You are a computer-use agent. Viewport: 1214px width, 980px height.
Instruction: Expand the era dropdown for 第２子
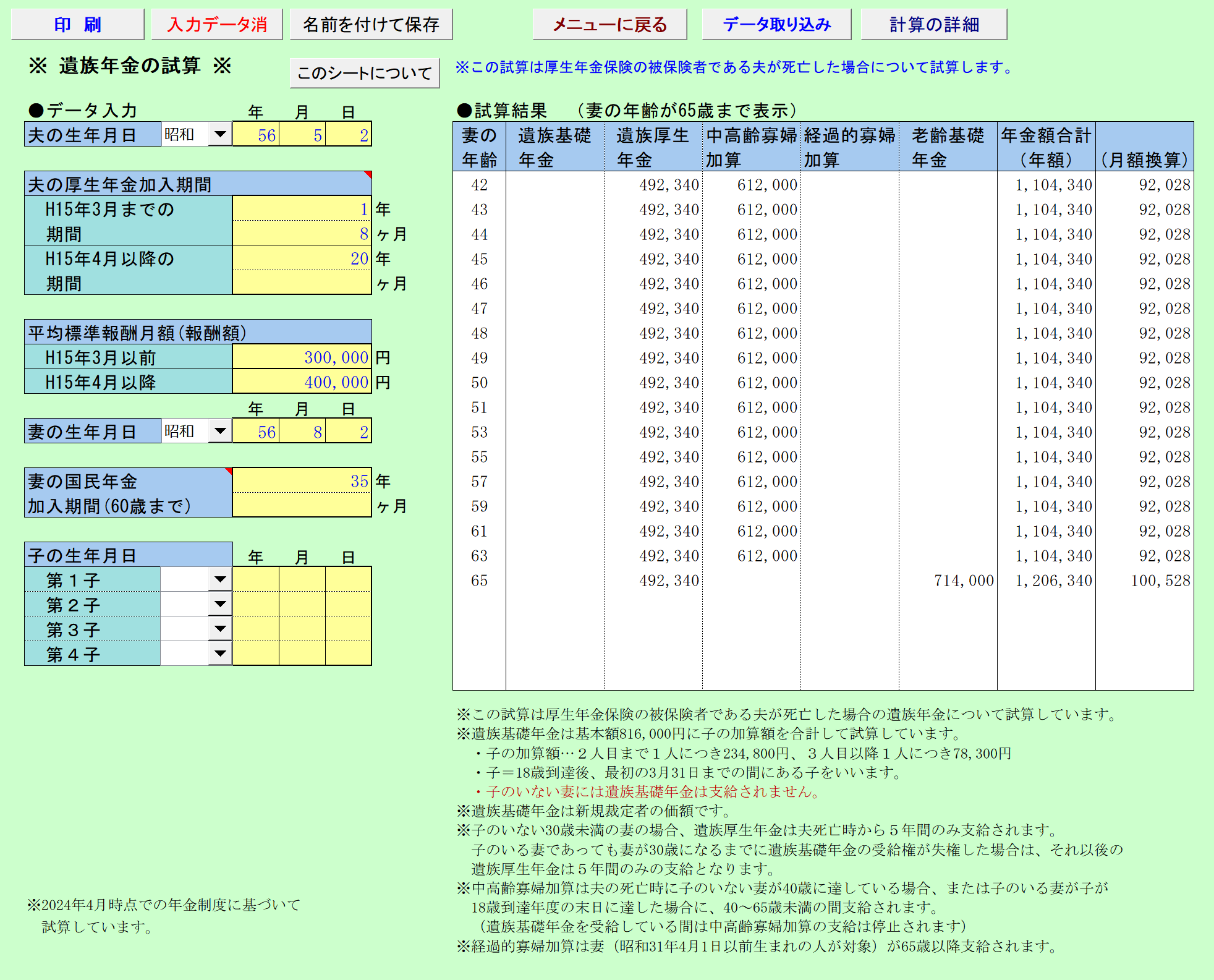(219, 604)
